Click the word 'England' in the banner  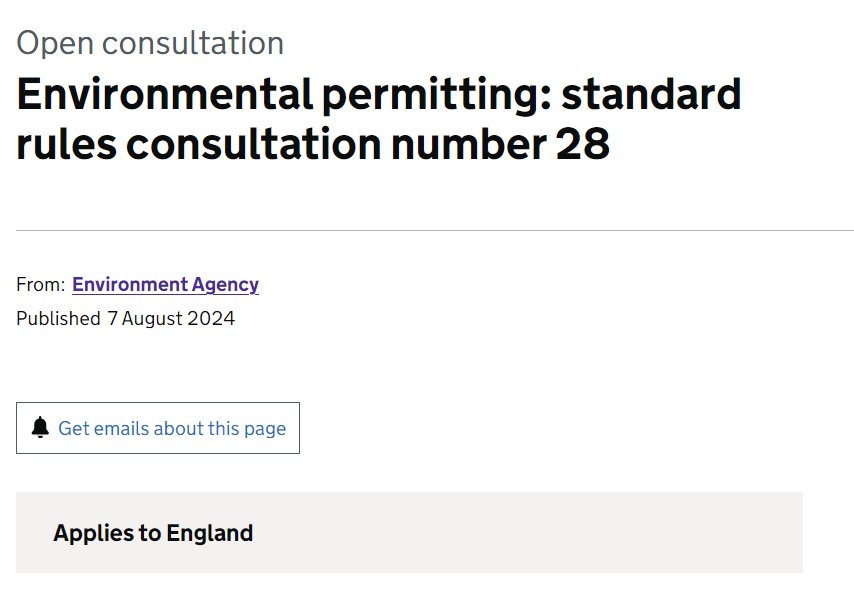tap(210, 533)
